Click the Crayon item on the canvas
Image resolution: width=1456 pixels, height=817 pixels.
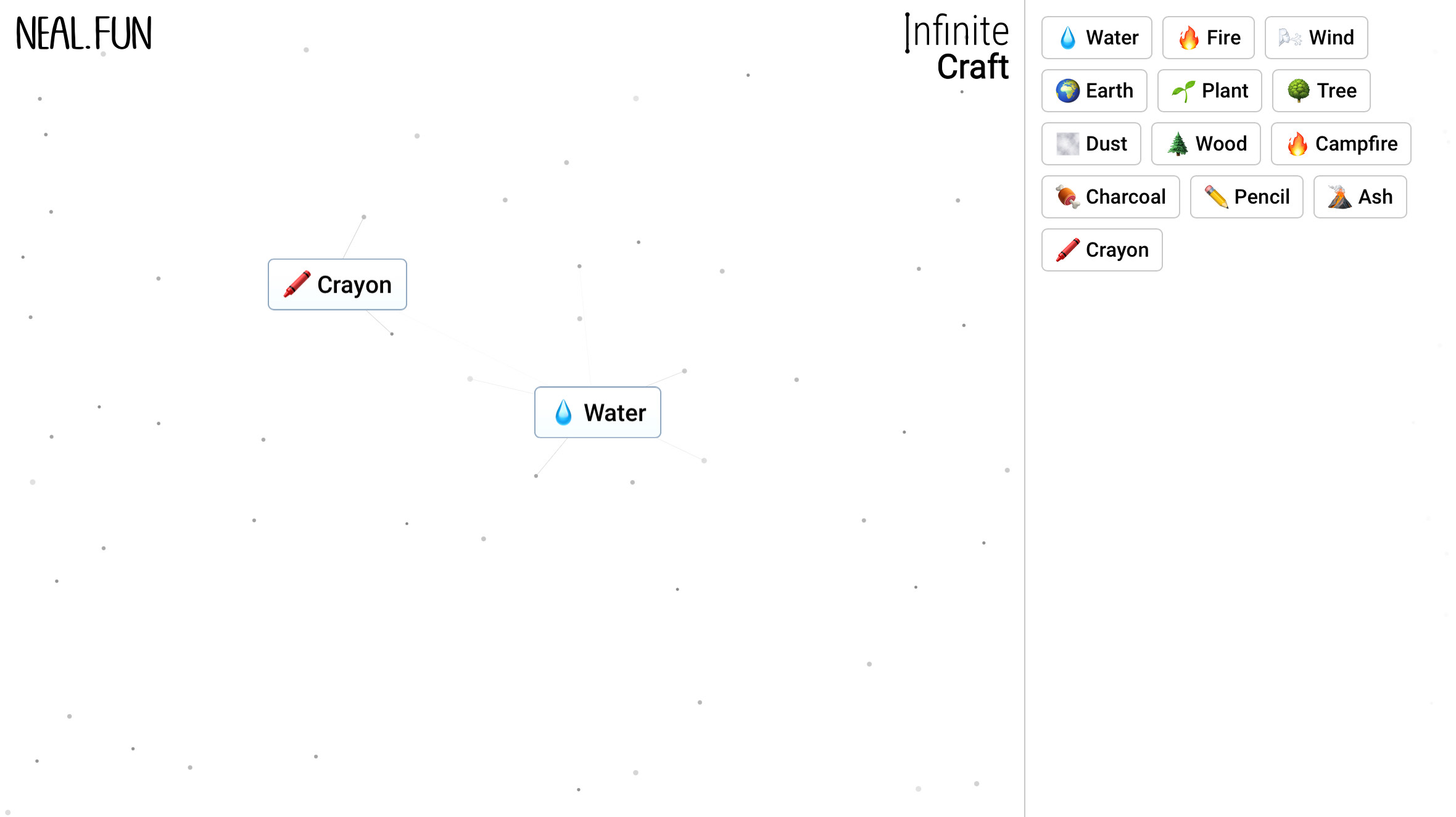click(x=337, y=284)
